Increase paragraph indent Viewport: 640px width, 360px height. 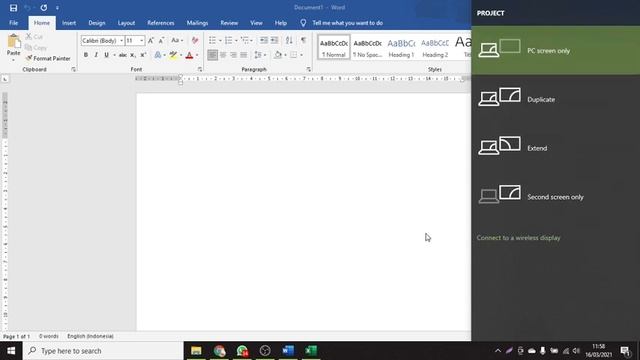(x=274, y=40)
